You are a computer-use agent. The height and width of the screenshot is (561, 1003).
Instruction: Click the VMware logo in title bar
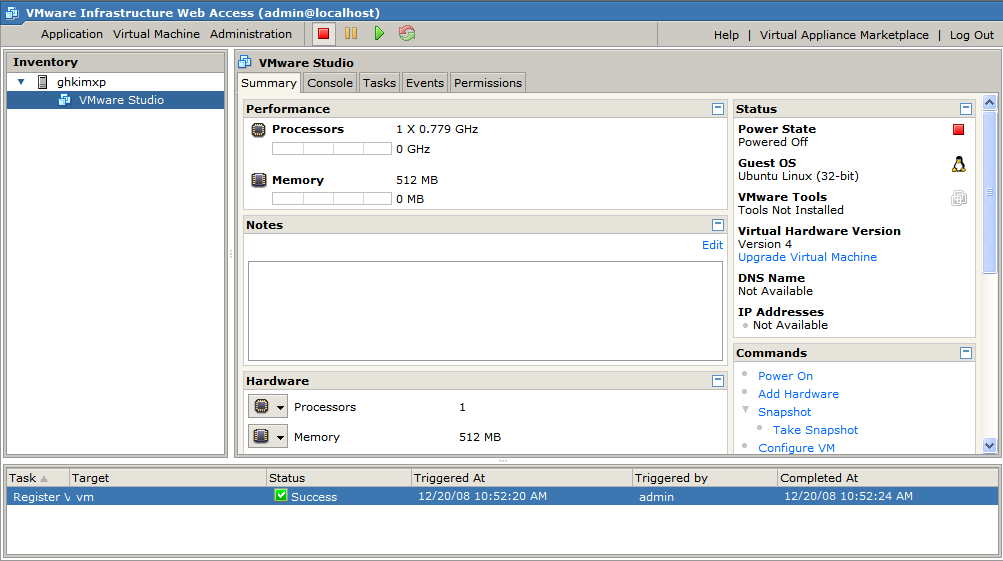(12, 12)
